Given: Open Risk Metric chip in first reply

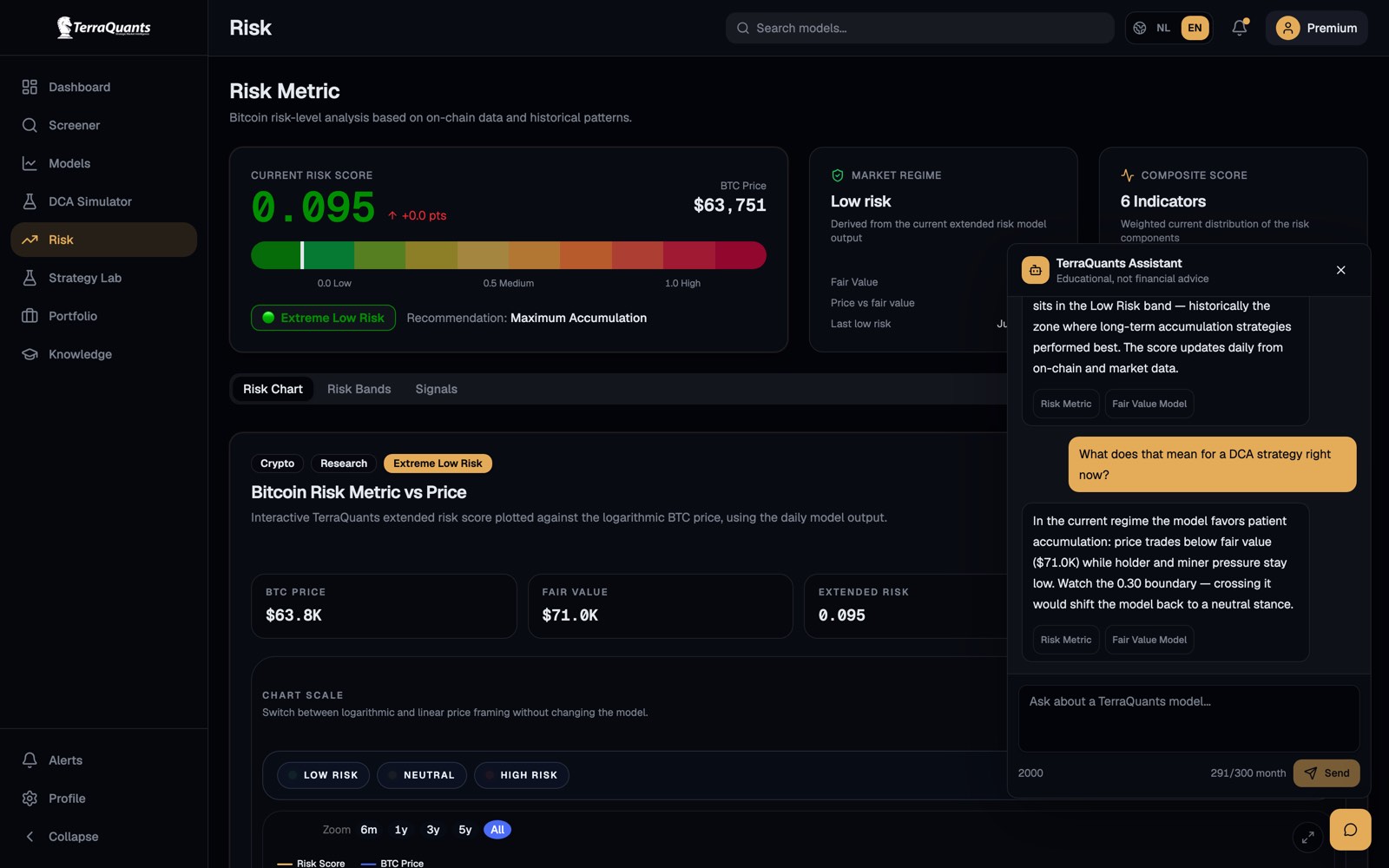Looking at the screenshot, I should coord(1066,404).
